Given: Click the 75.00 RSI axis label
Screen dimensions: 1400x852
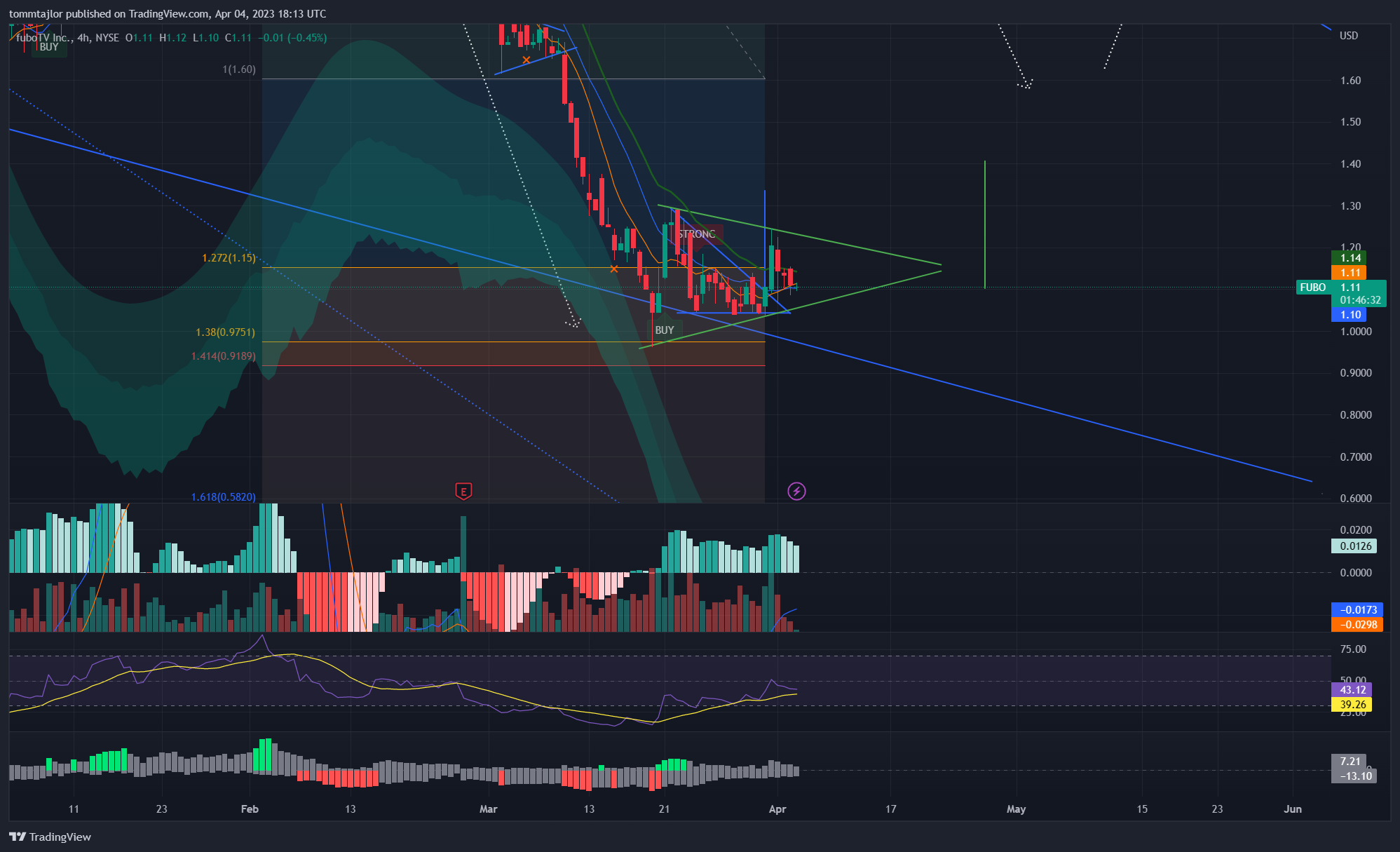Looking at the screenshot, I should 1353,649.
